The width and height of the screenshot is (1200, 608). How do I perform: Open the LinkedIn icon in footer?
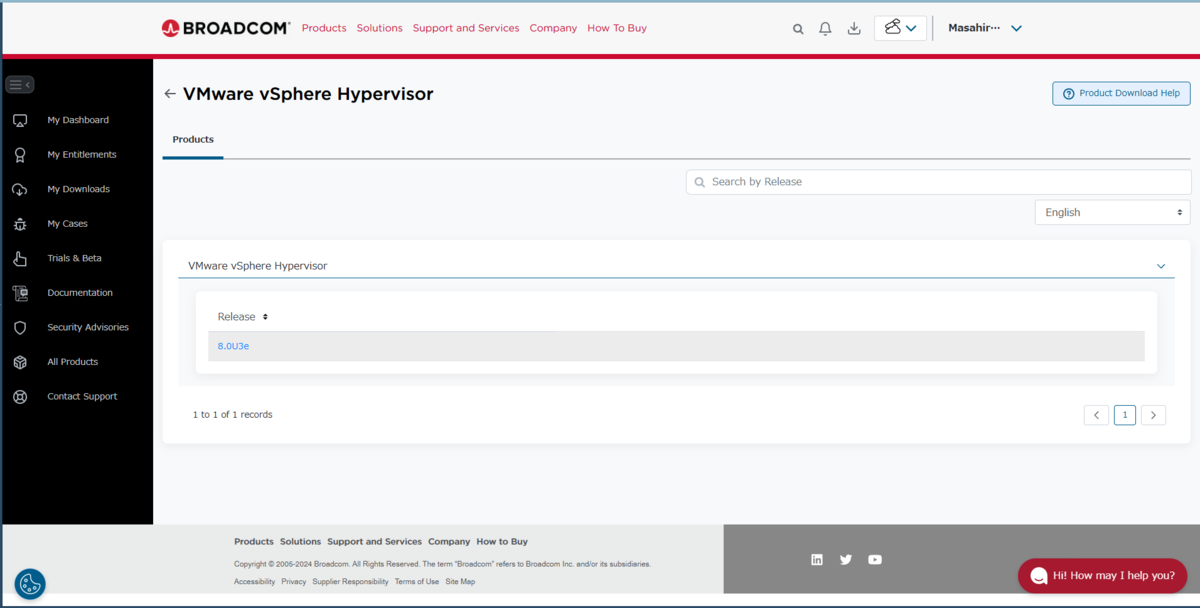(x=817, y=560)
